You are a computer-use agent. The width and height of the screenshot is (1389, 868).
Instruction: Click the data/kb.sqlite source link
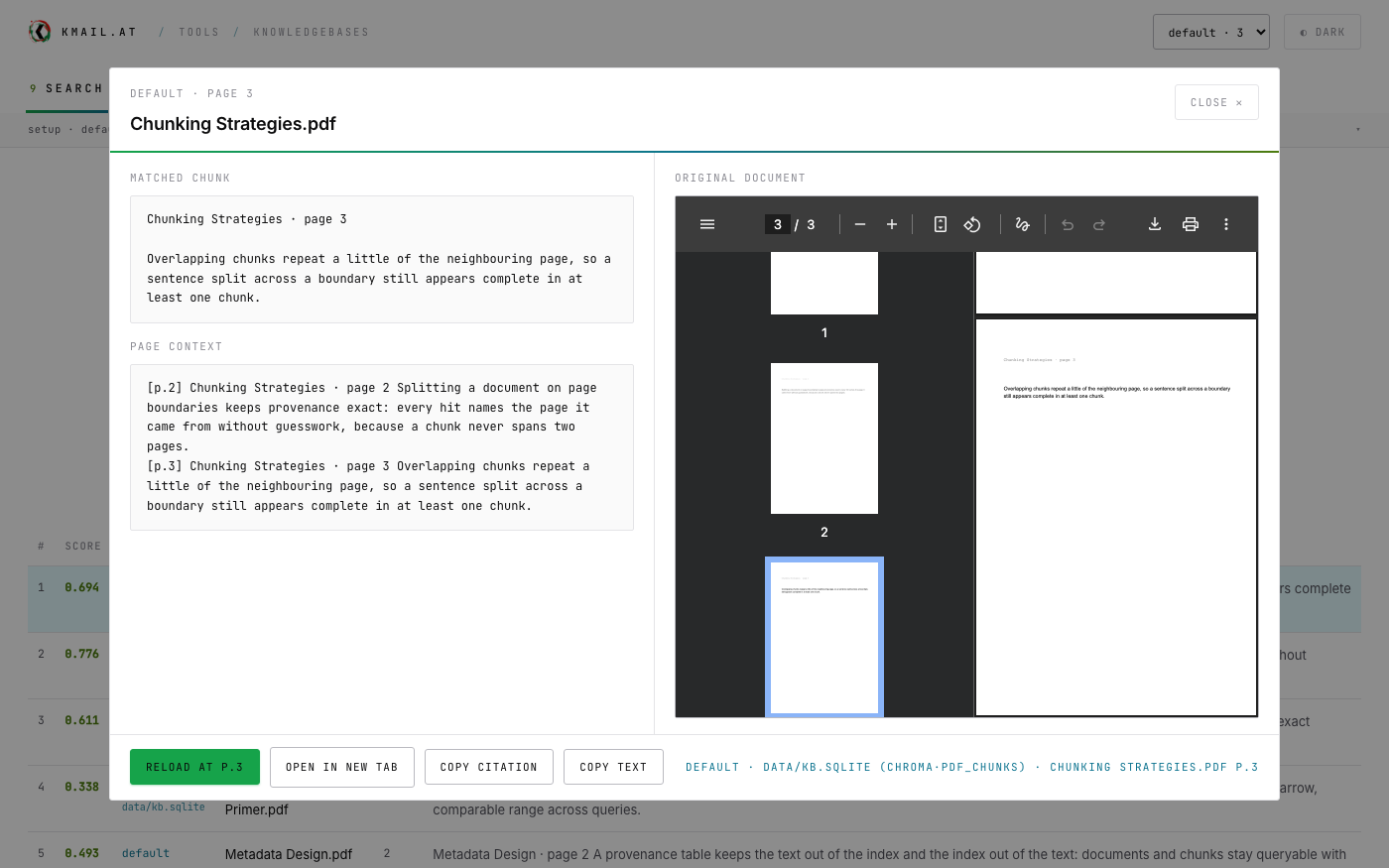(164, 806)
